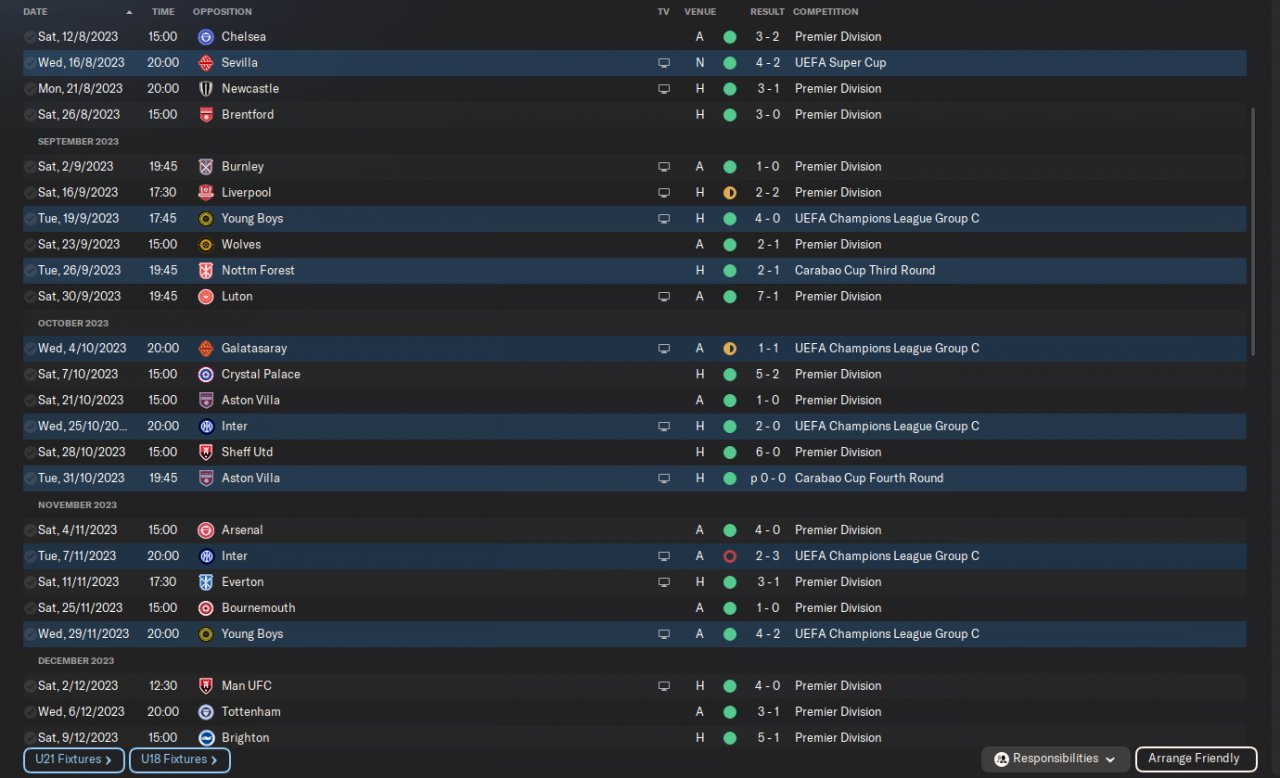Sort fixtures by the Date column header
Screen dimensions: 1280x778
35,12
